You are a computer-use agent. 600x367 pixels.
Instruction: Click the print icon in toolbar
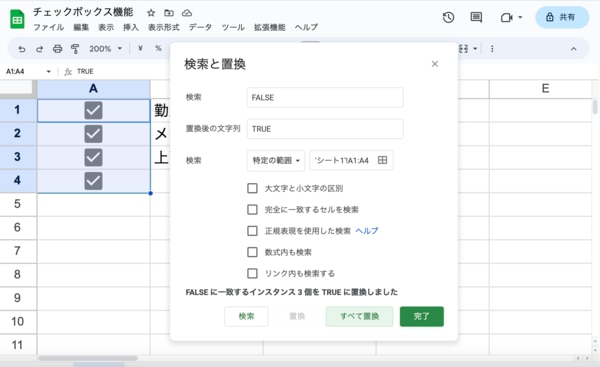pyautogui.click(x=57, y=49)
